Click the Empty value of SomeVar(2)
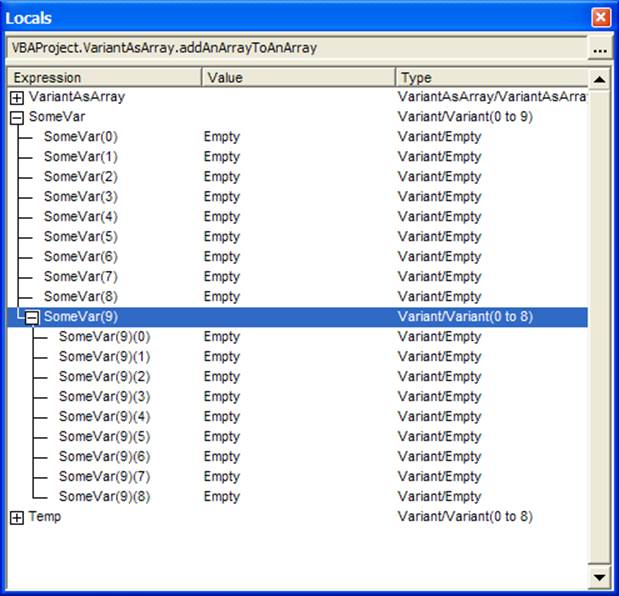The width and height of the screenshot is (619, 596). tap(222, 177)
